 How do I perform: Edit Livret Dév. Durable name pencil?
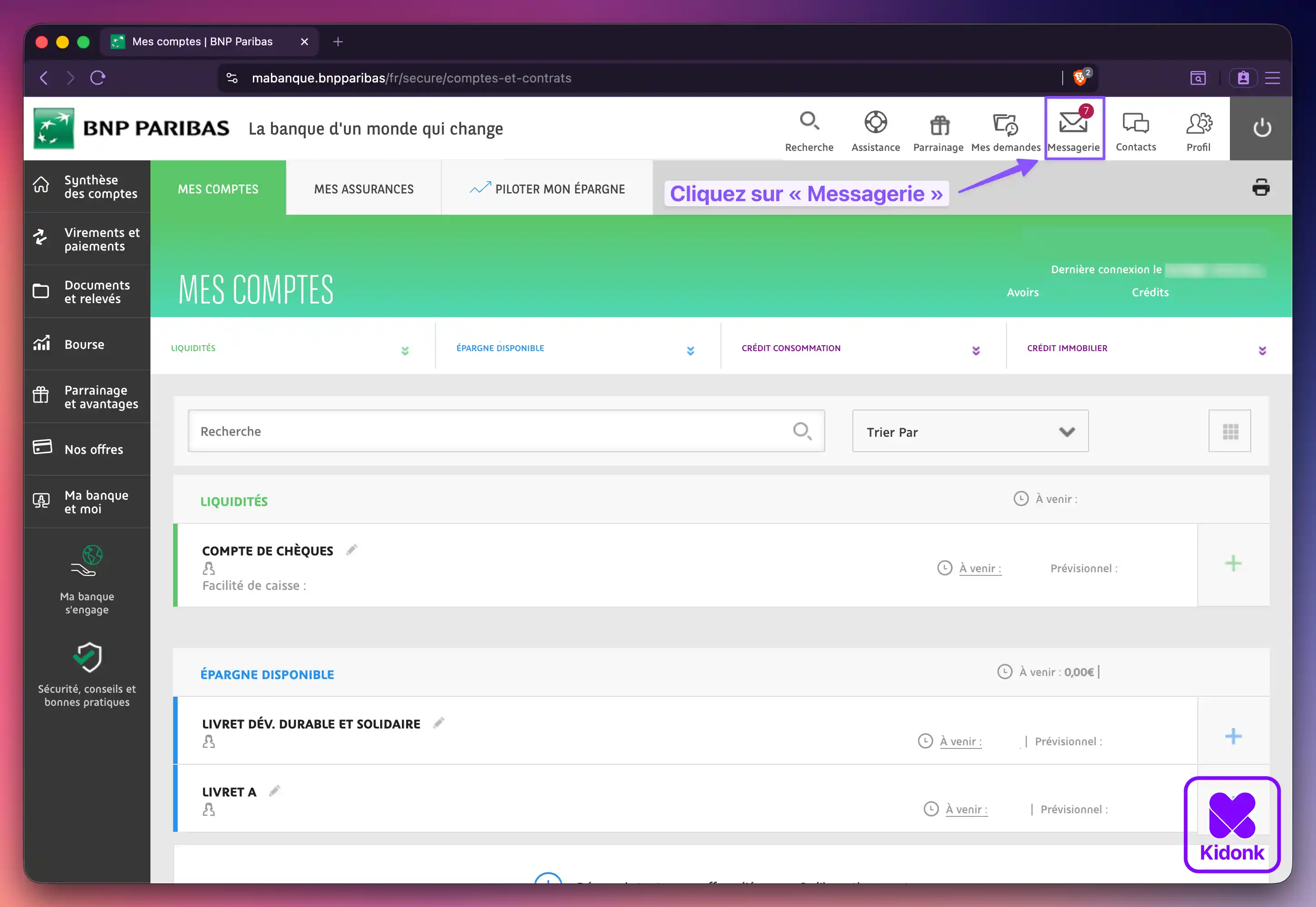point(438,723)
